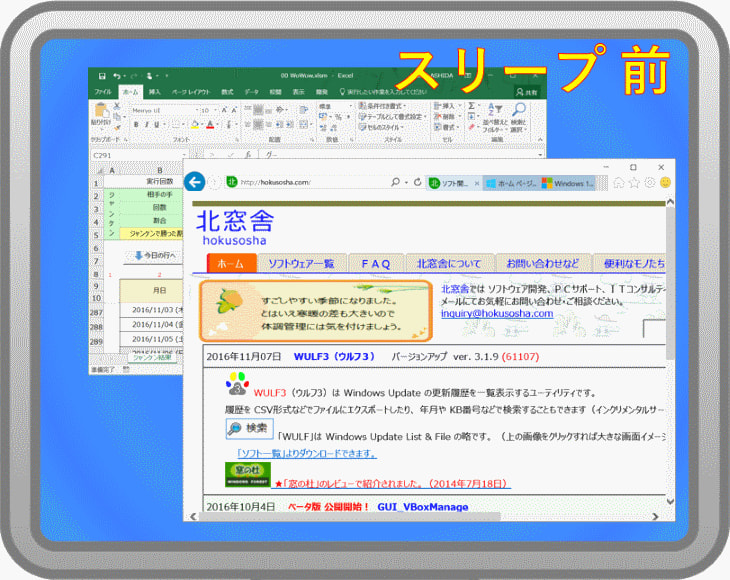This screenshot has width=730, height=580.
Task: Open the ページレイアウト ribbon tab
Action: point(191,92)
